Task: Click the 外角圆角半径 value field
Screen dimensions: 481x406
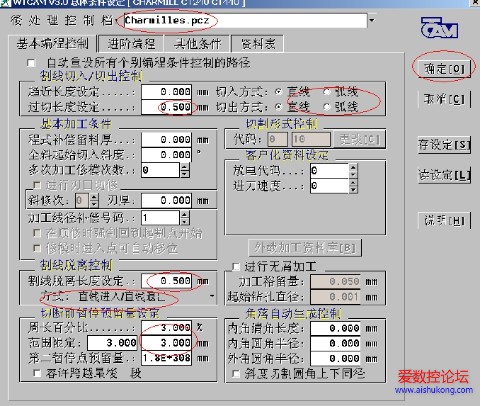Action: click(335, 359)
